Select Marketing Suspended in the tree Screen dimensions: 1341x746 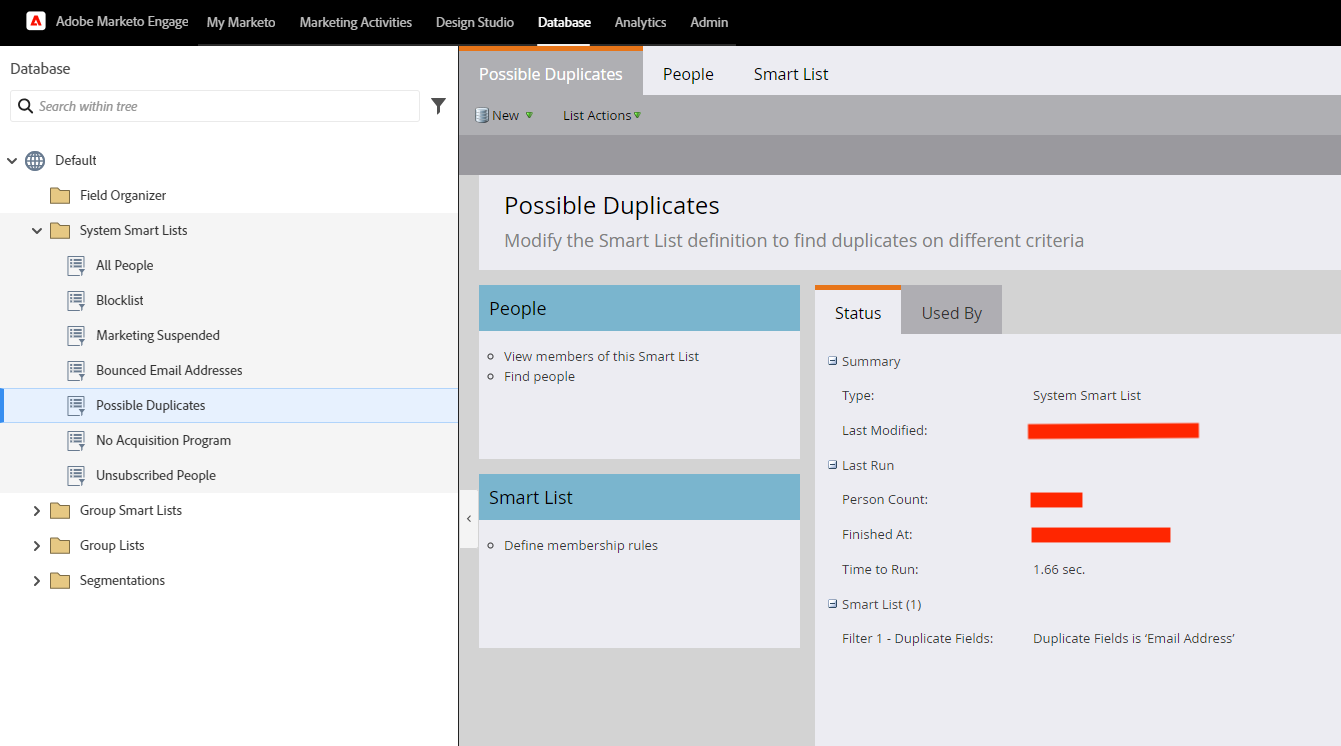pyautogui.click(x=158, y=335)
